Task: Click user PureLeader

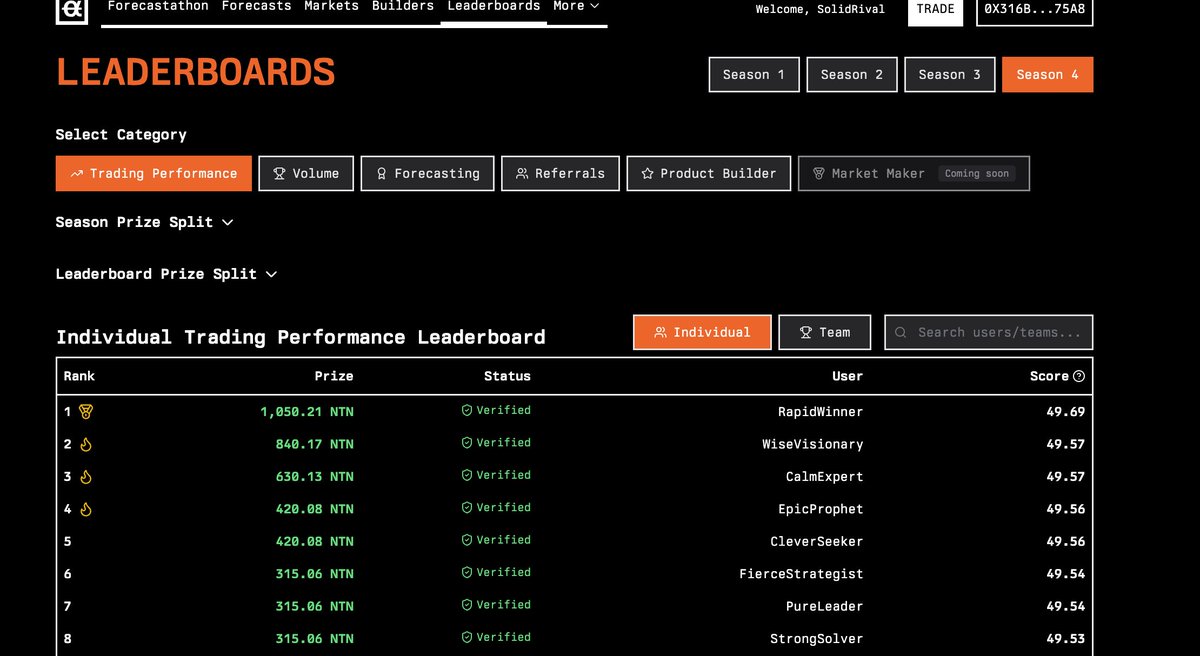Action: point(824,607)
